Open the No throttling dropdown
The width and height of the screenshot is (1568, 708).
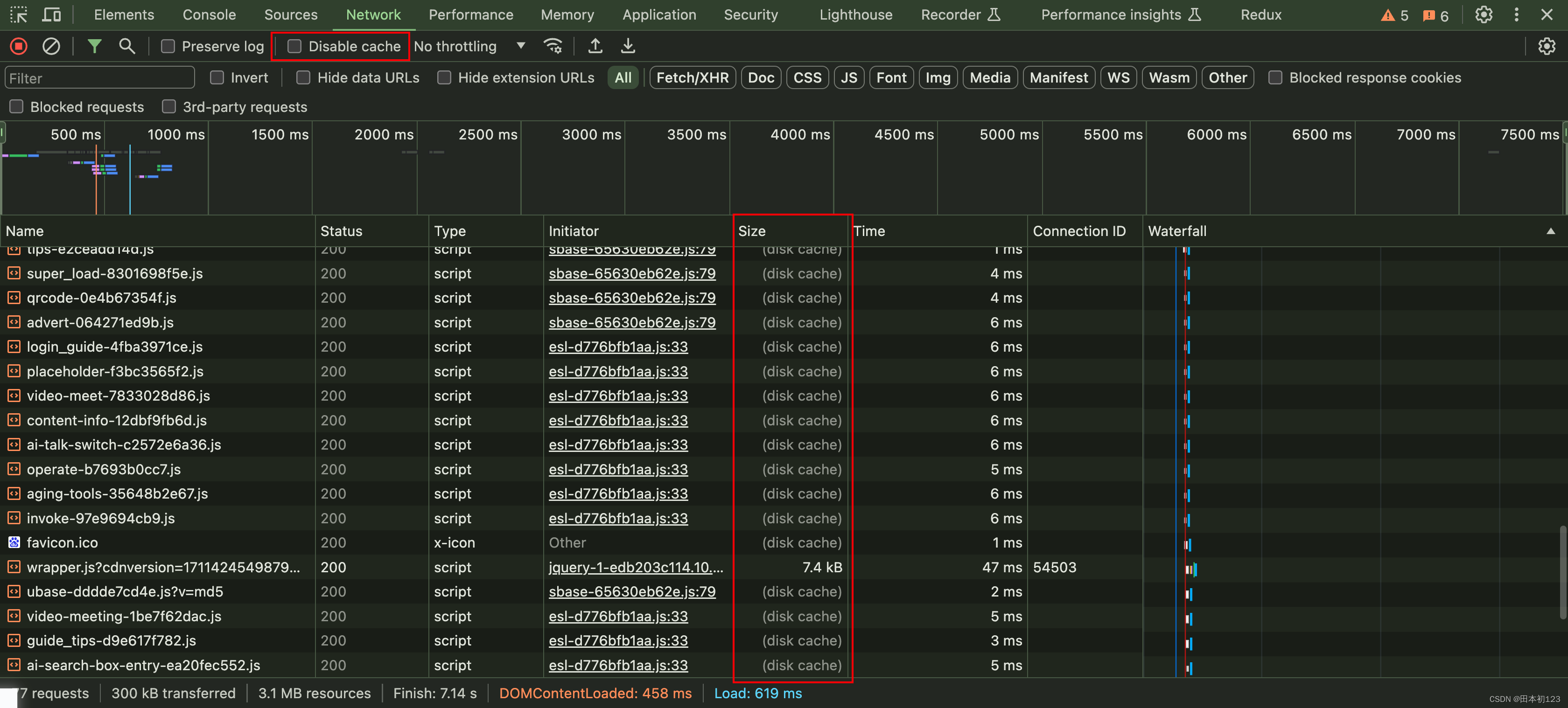(x=469, y=46)
